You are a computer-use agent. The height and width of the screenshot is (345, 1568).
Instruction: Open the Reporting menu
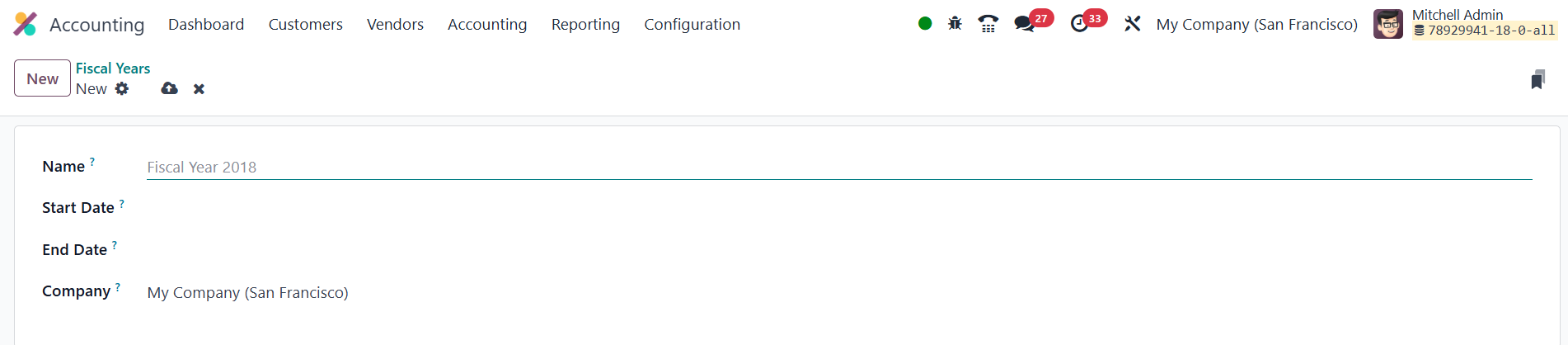(585, 25)
